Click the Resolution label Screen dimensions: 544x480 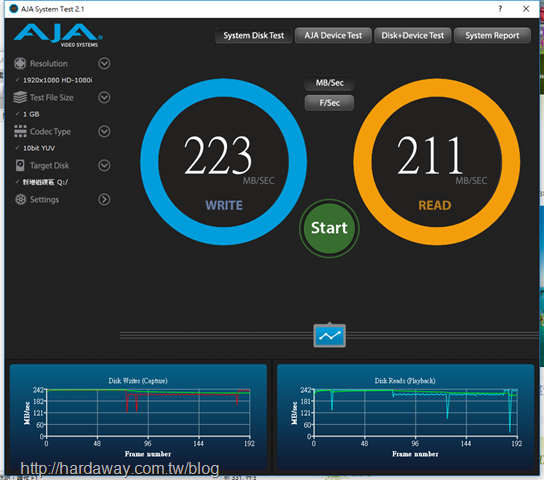49,63
